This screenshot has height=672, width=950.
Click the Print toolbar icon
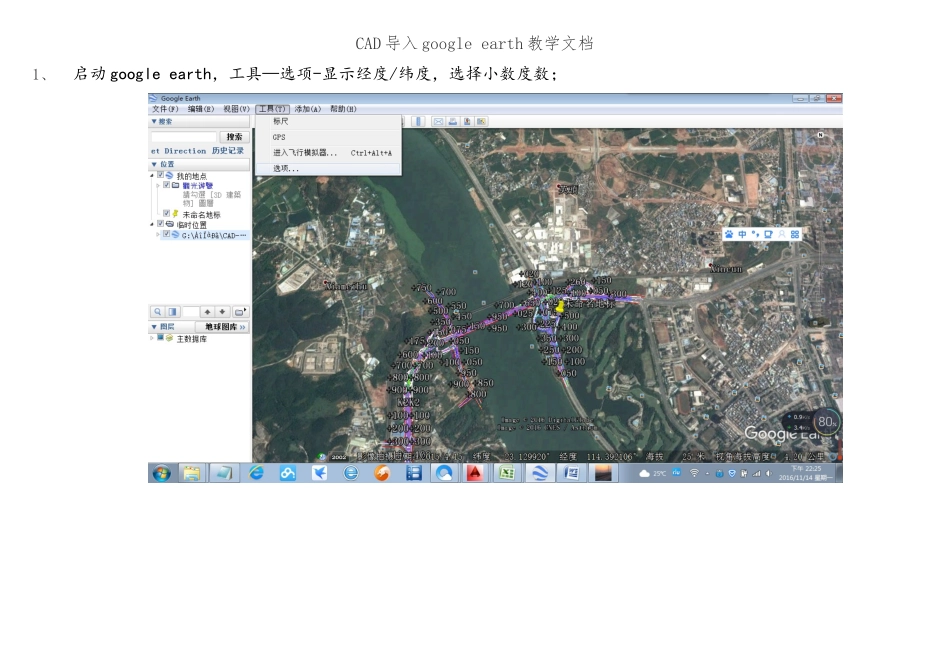453,122
